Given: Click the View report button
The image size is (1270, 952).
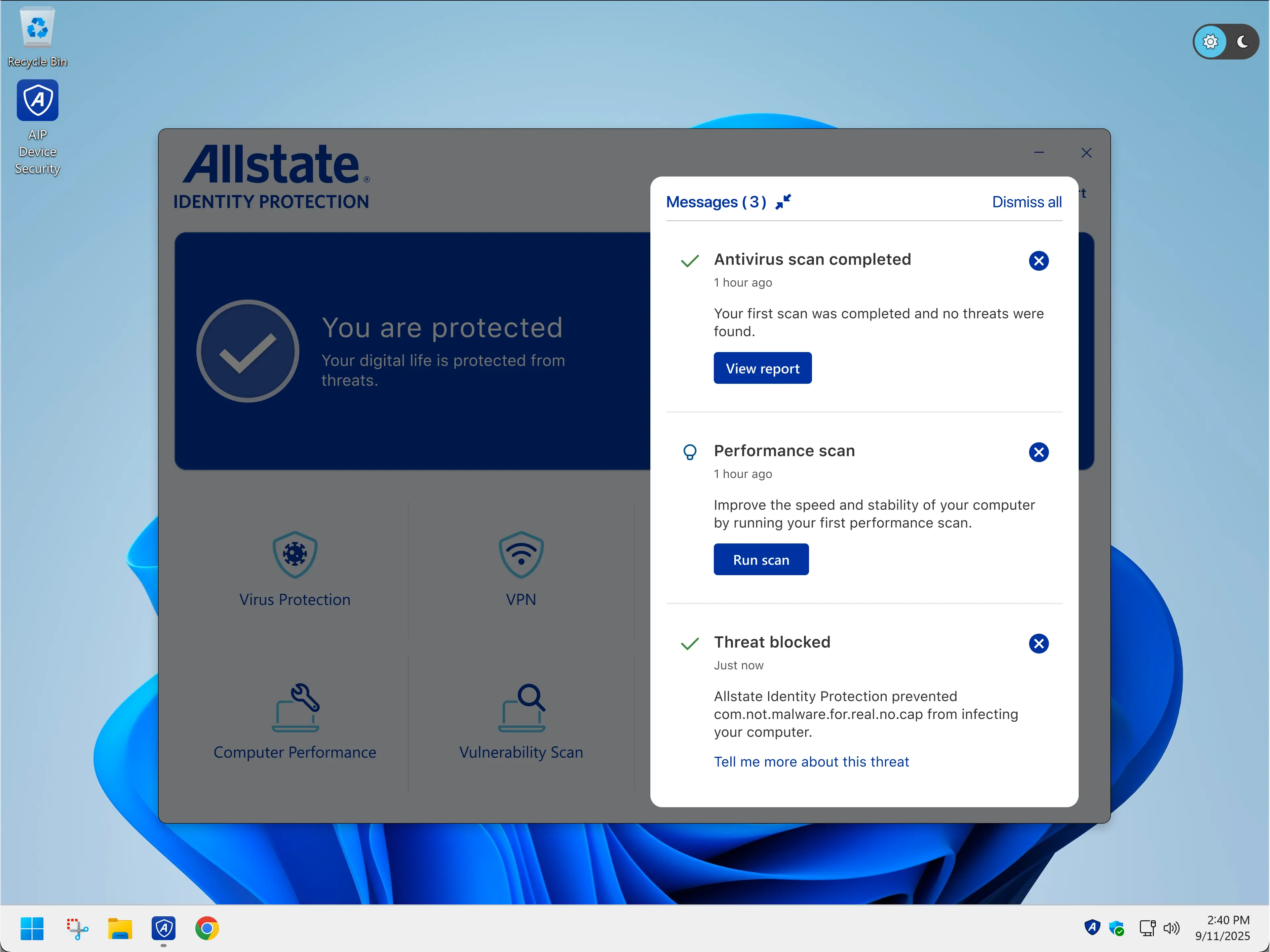Looking at the screenshot, I should click(x=762, y=368).
